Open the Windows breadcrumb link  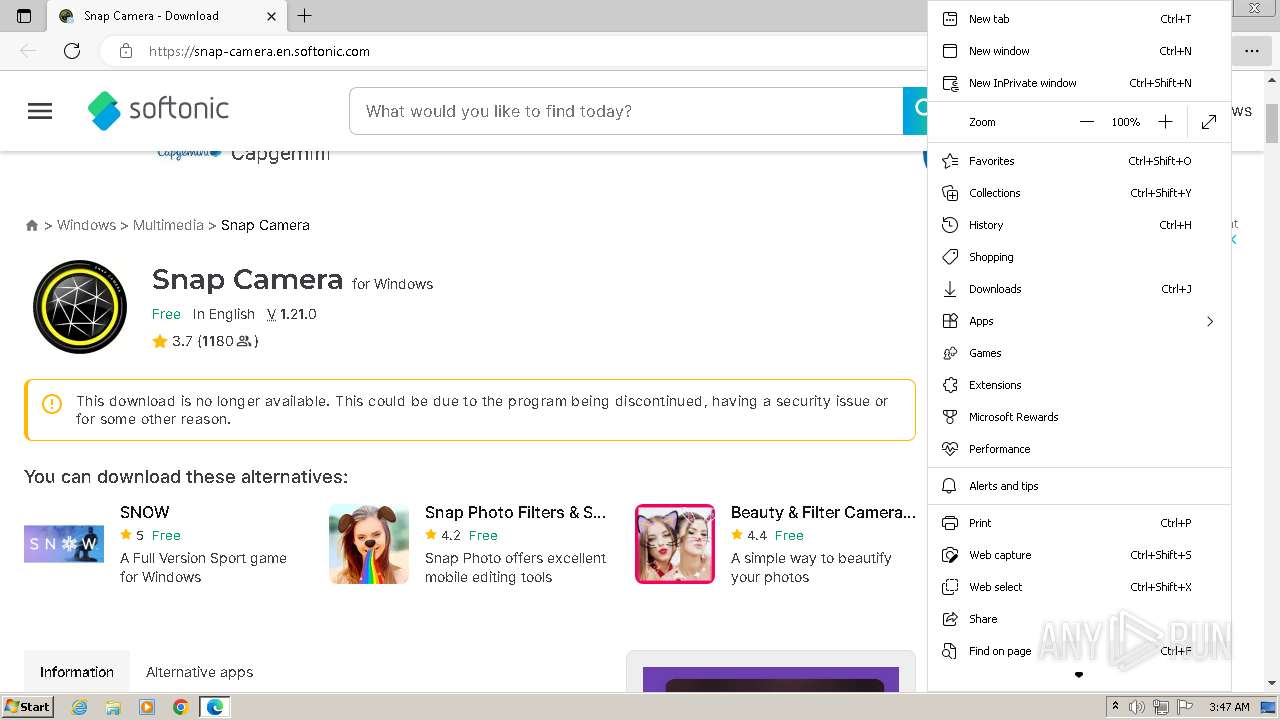86,225
